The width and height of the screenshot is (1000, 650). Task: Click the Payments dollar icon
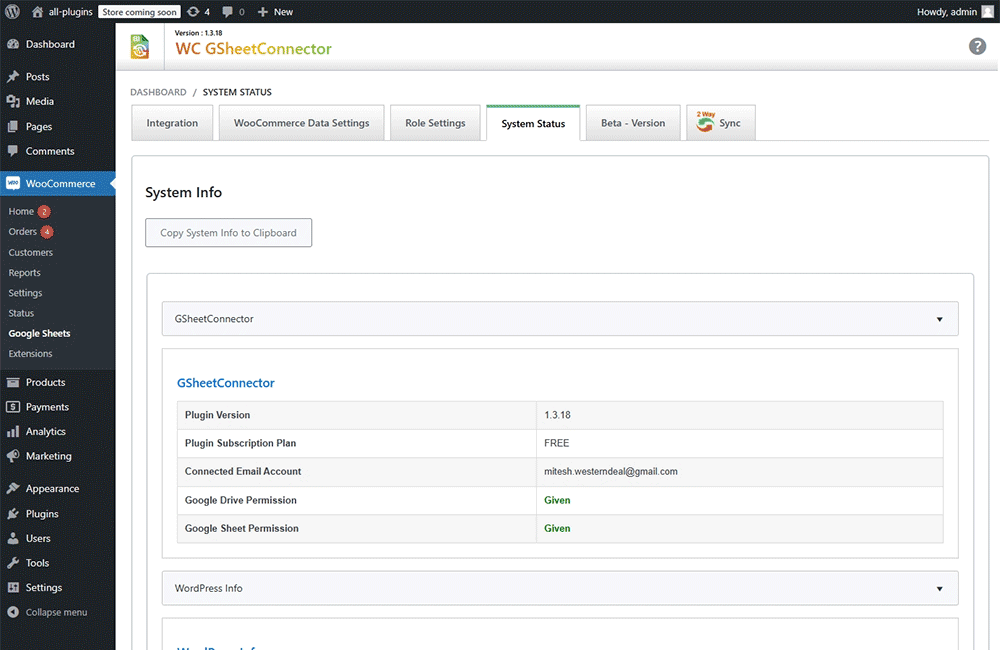[x=13, y=406]
